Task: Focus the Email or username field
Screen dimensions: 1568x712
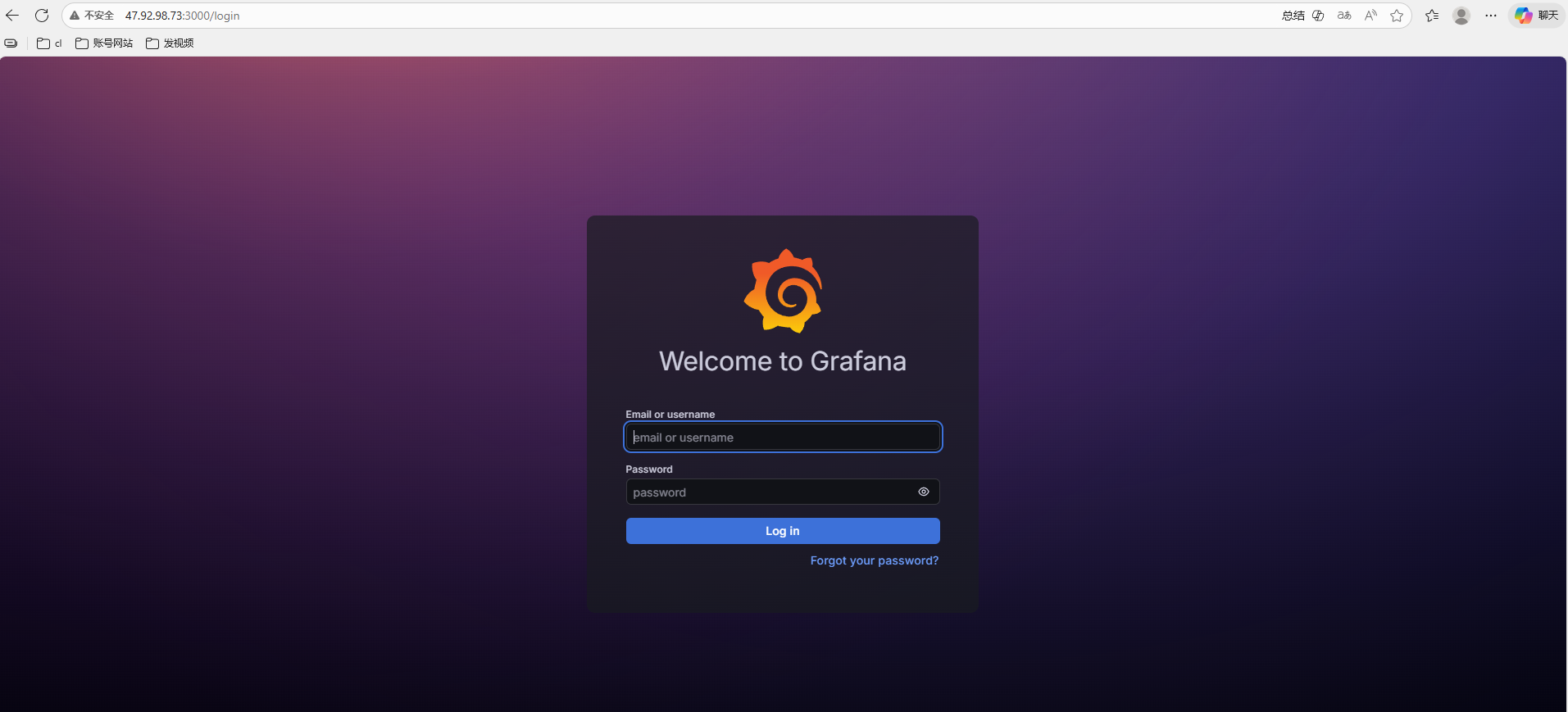Action: tap(782, 438)
